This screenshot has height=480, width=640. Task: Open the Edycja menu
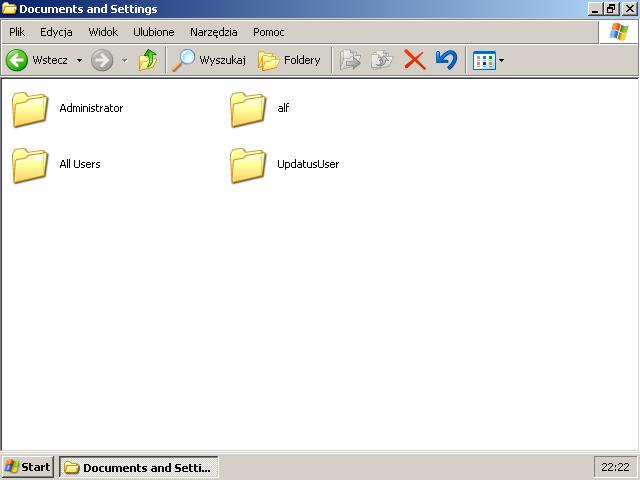click(56, 32)
